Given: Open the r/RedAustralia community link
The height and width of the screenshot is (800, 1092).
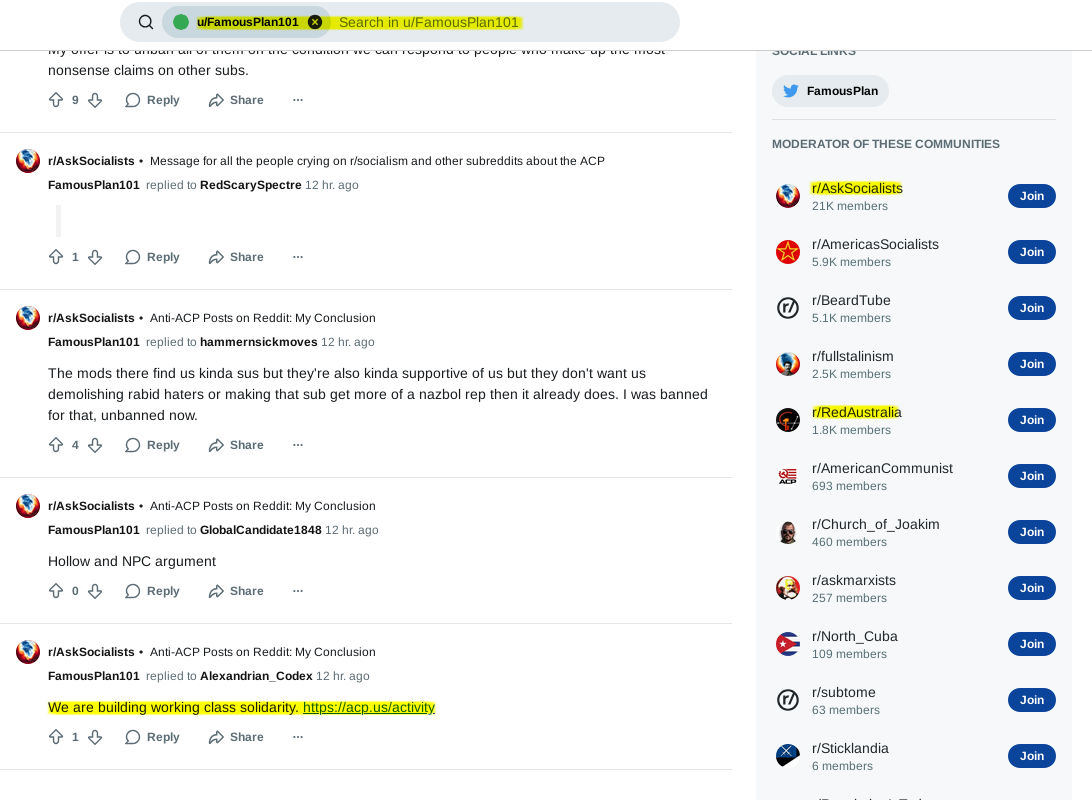Looking at the screenshot, I should tap(856, 412).
